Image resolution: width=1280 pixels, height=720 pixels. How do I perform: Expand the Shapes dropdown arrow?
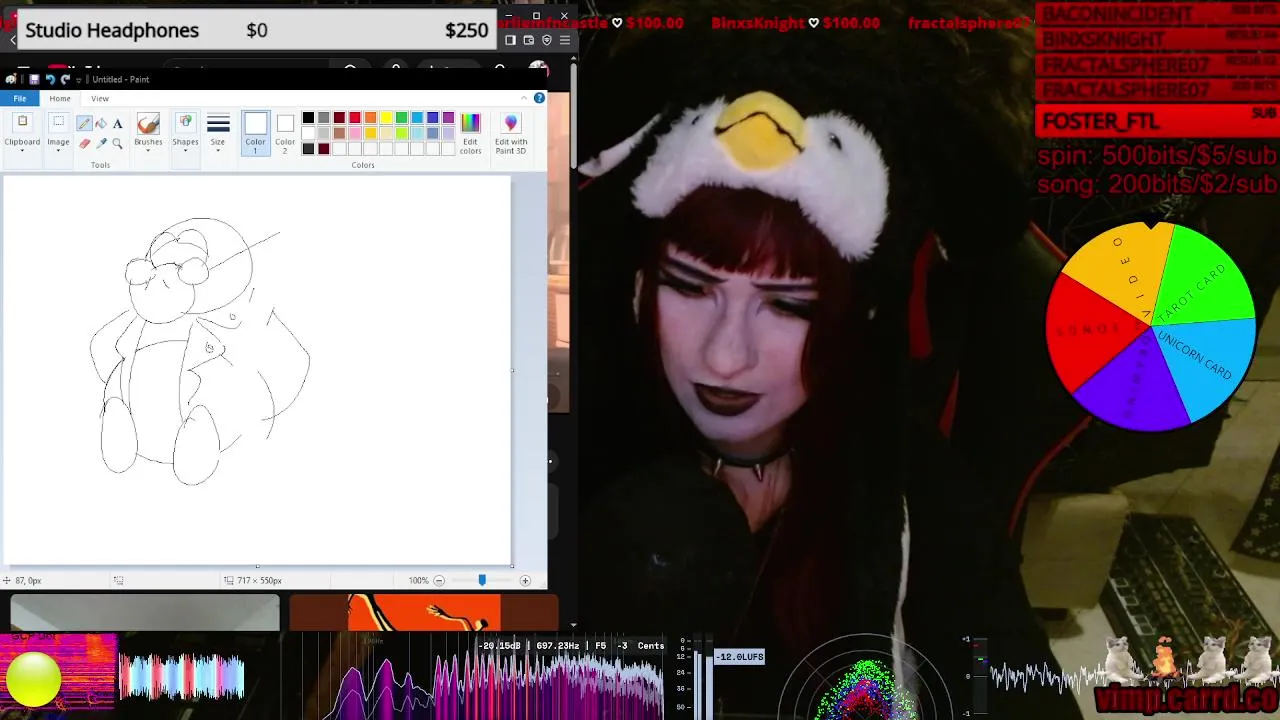pyautogui.click(x=185, y=151)
